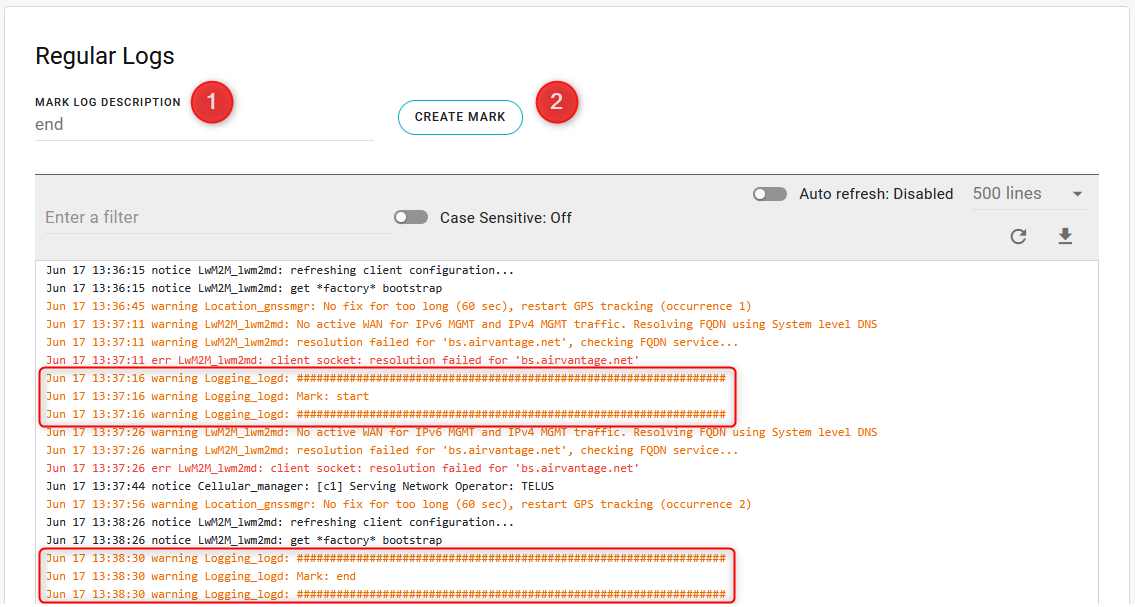The width and height of the screenshot is (1135, 607).
Task: Enable the Auto refresh switch
Action: point(770,194)
